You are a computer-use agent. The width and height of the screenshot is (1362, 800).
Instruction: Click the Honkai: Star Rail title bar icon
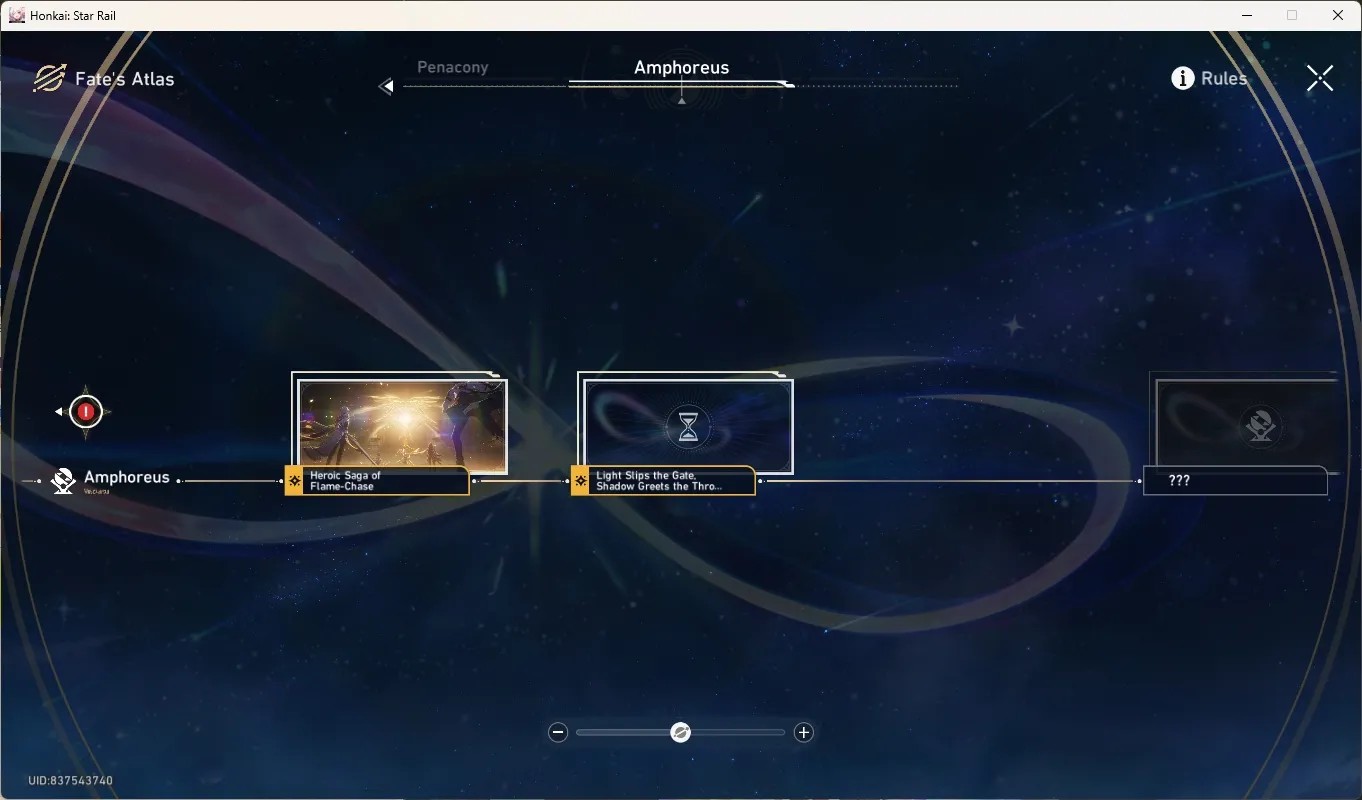point(16,15)
